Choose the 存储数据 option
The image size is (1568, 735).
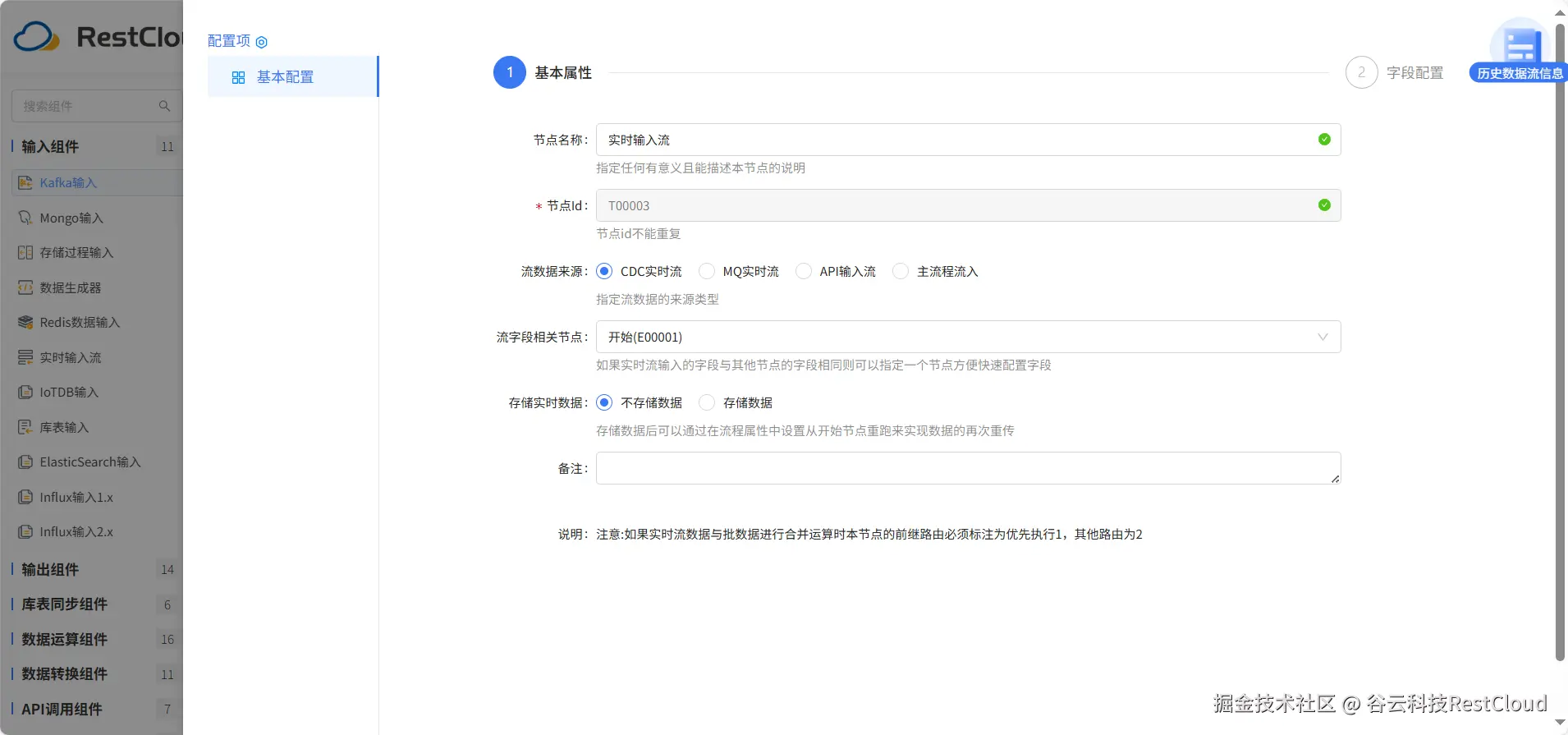point(707,402)
